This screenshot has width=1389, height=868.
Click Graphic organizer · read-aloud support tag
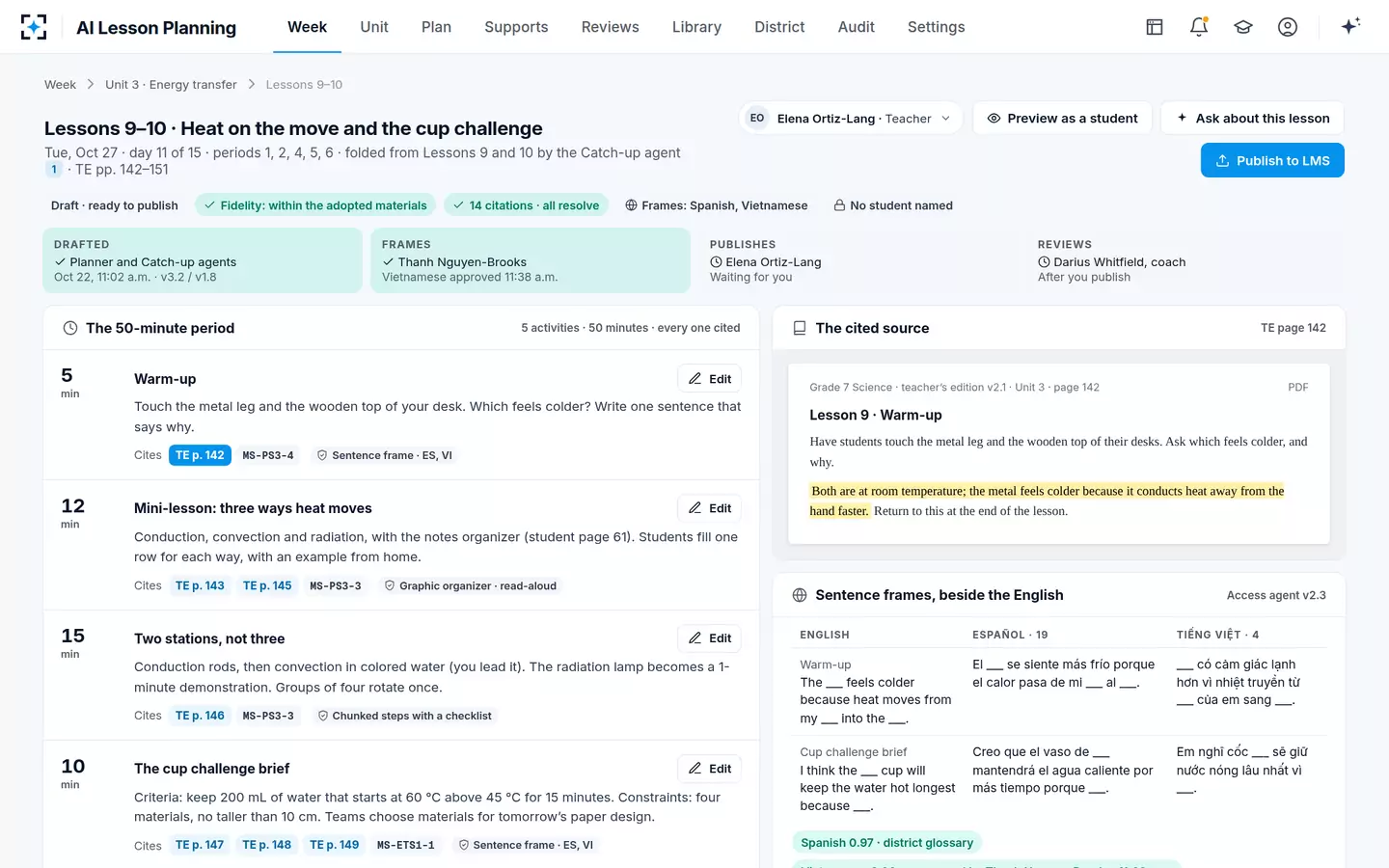[471, 585]
